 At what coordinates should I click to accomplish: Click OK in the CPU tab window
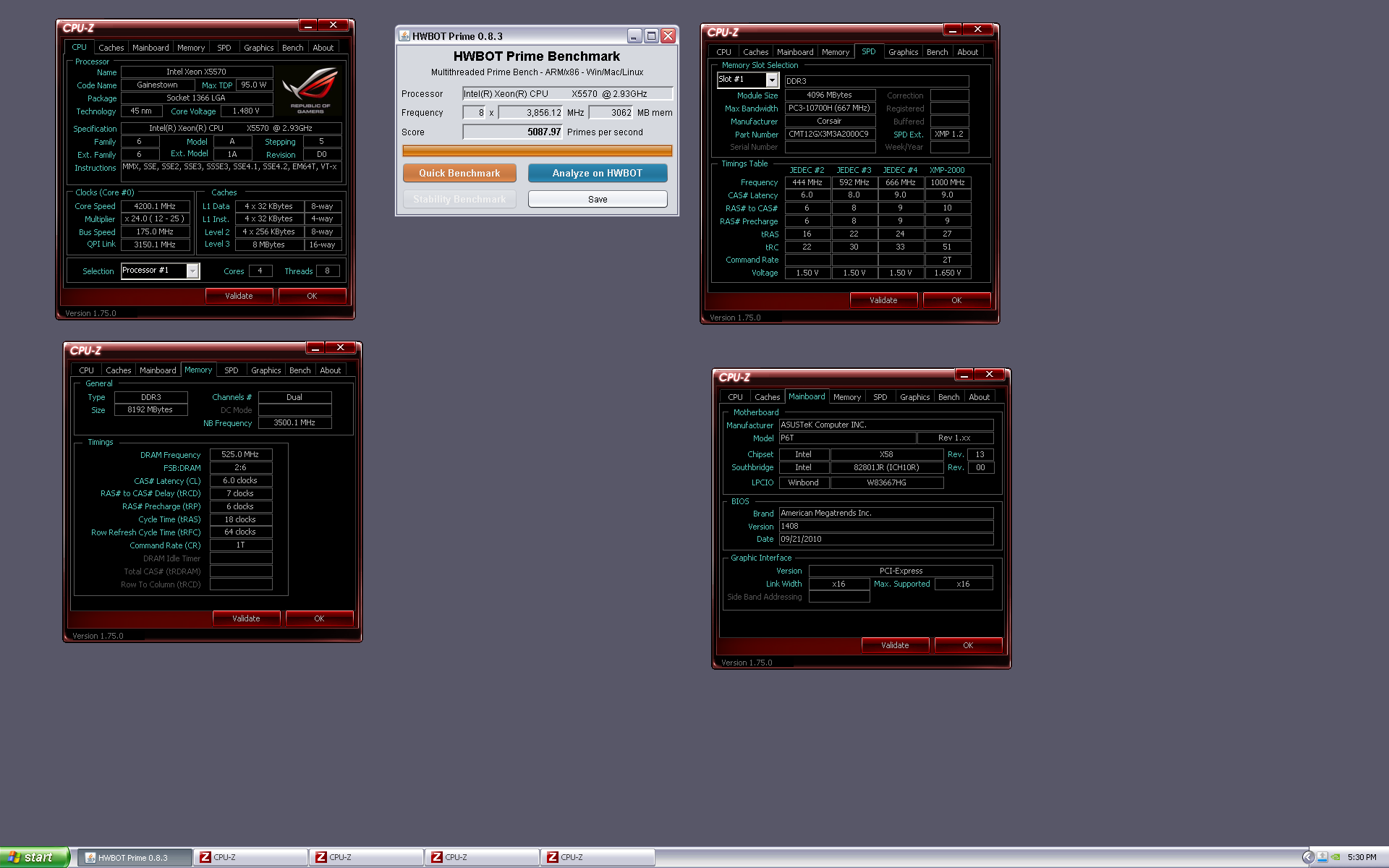click(x=312, y=296)
